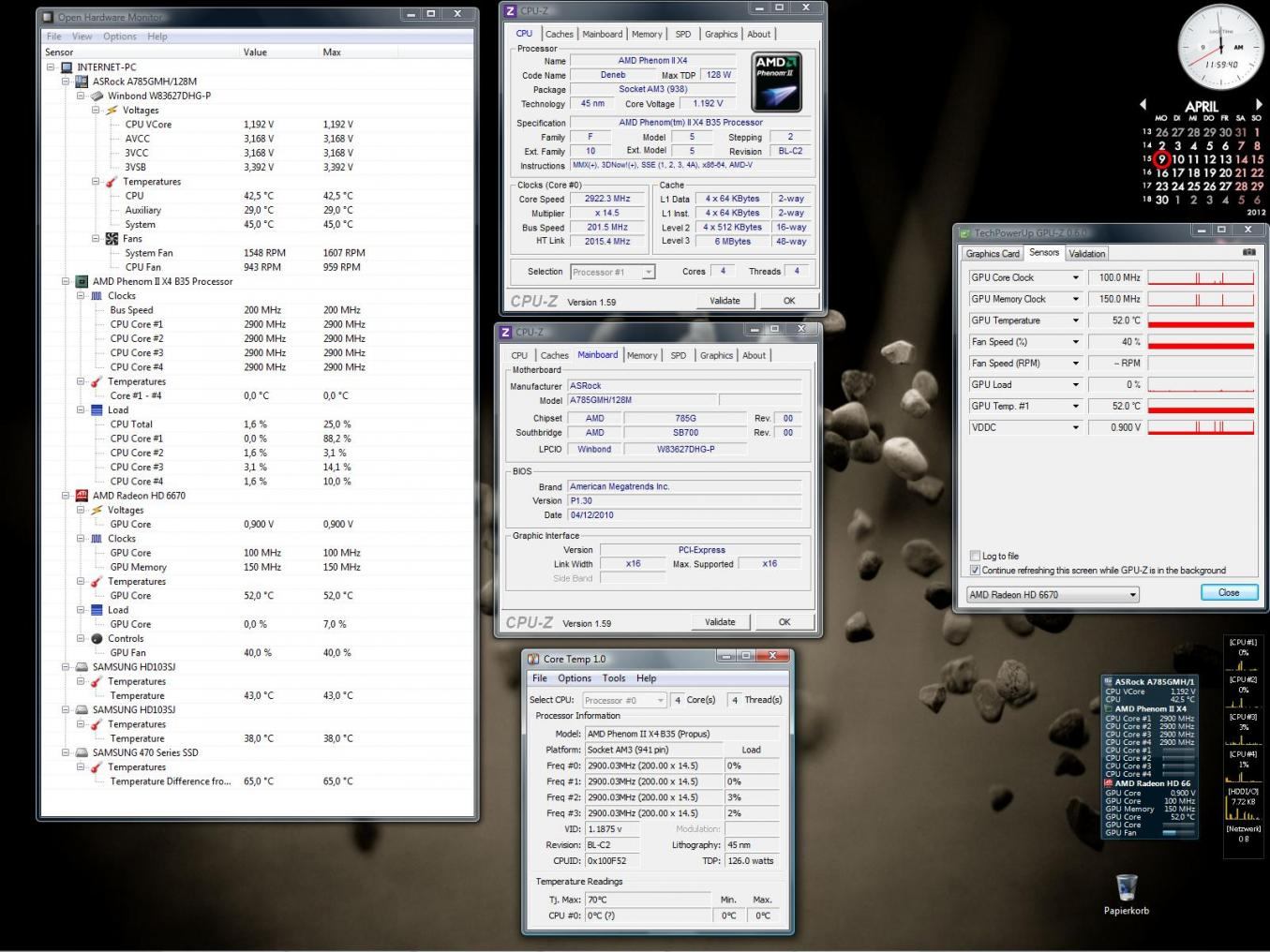
Task: Open the GPU Load sensor dropdown
Action: click(x=1075, y=385)
